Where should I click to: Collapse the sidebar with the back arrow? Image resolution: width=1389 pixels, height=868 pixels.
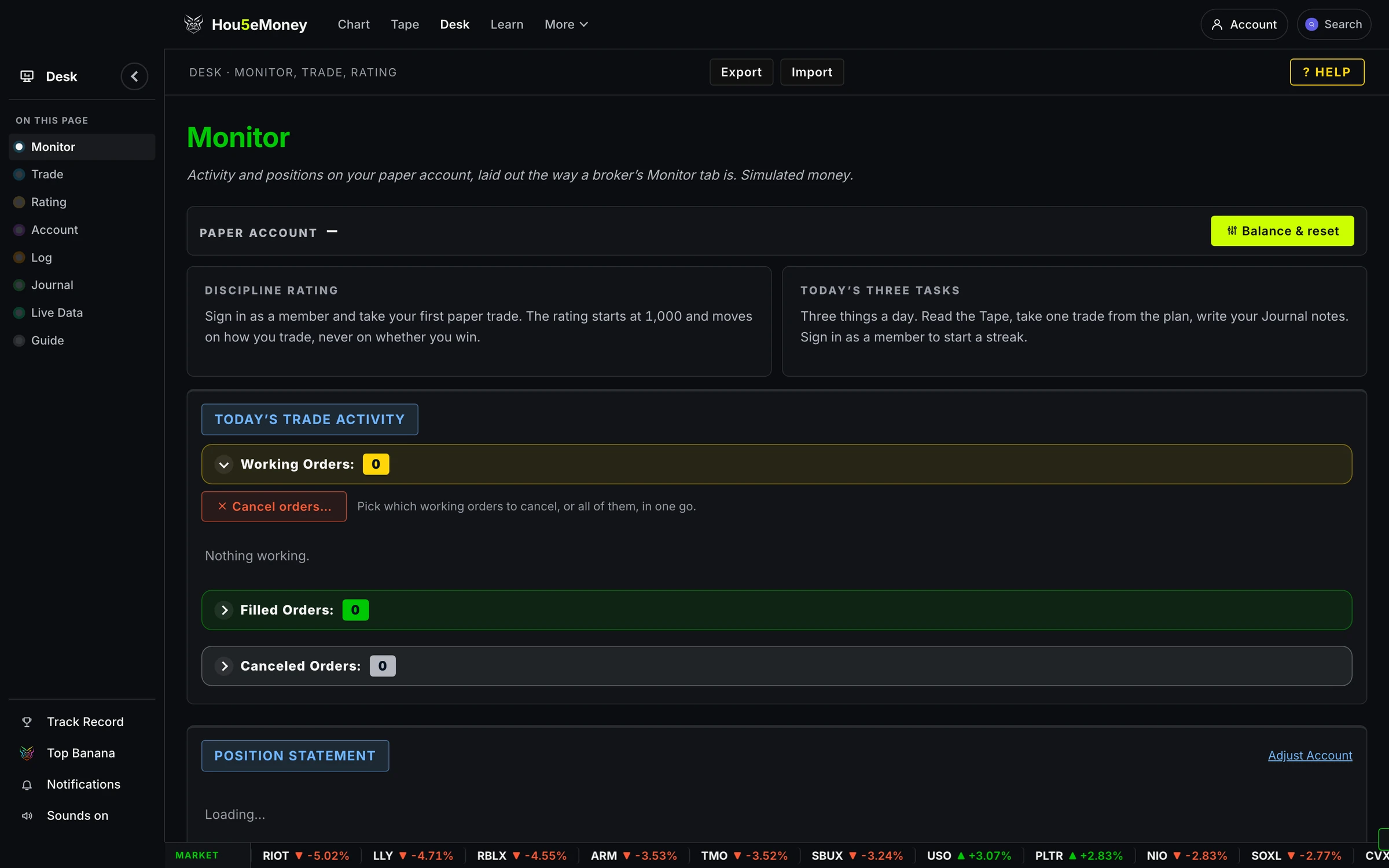(x=134, y=76)
